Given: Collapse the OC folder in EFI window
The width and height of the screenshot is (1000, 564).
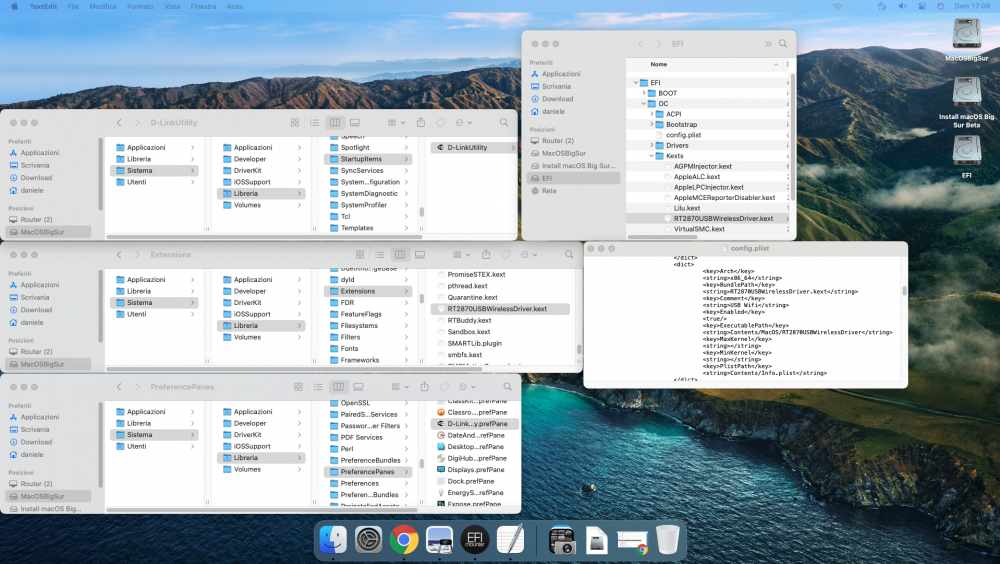Looking at the screenshot, I should pyautogui.click(x=643, y=103).
